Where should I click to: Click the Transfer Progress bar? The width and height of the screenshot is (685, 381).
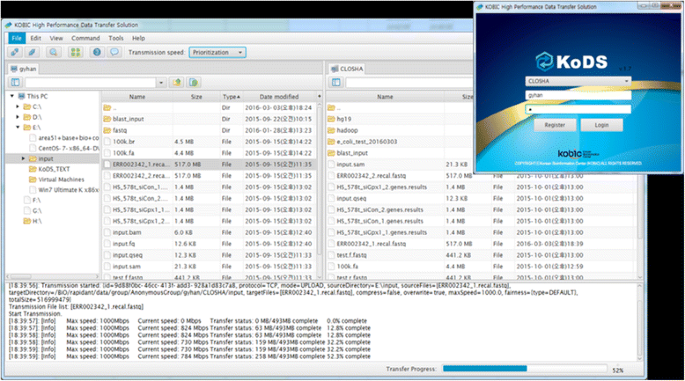[525, 369]
